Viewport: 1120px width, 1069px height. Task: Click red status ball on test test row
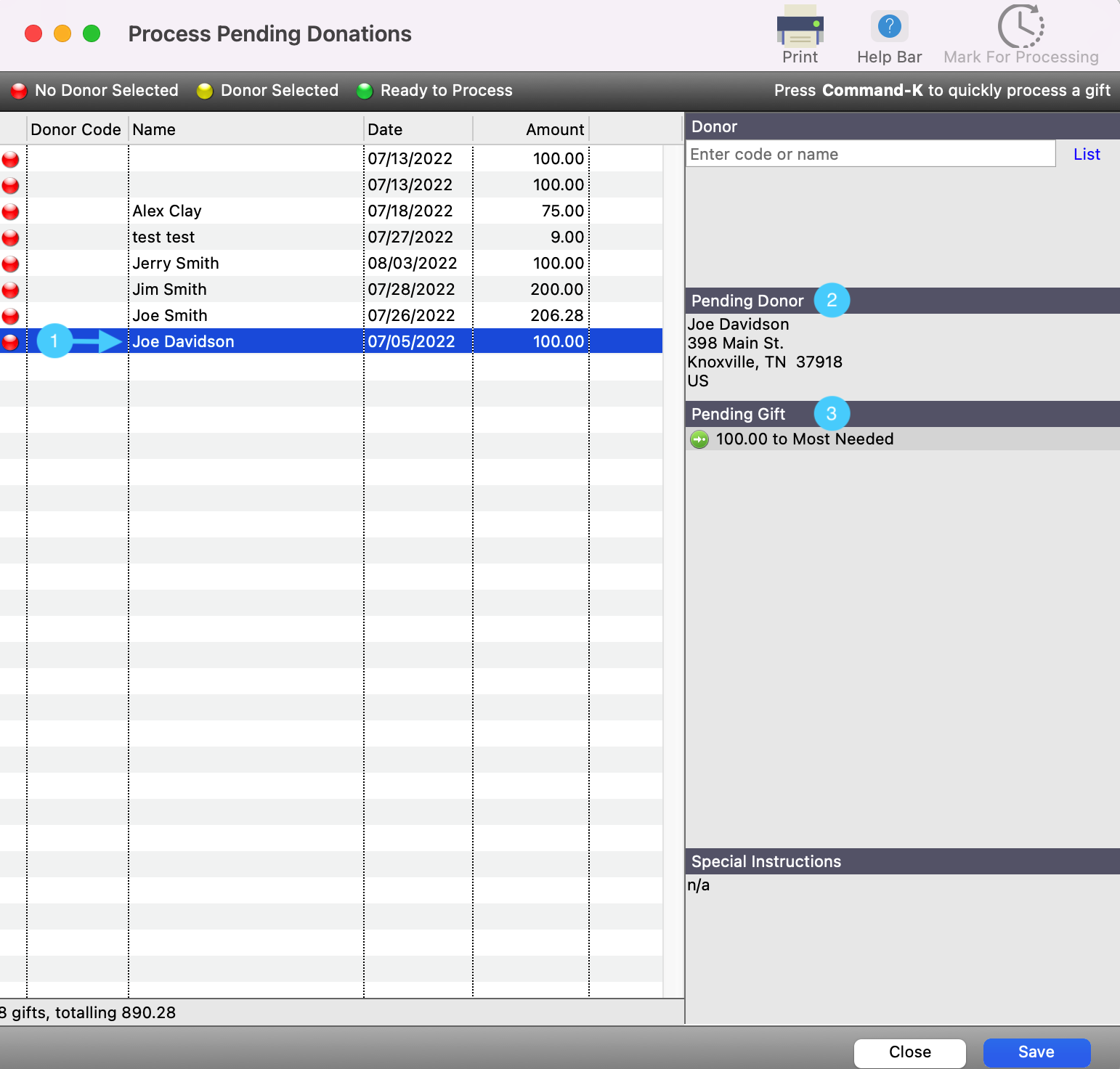click(x=11, y=237)
